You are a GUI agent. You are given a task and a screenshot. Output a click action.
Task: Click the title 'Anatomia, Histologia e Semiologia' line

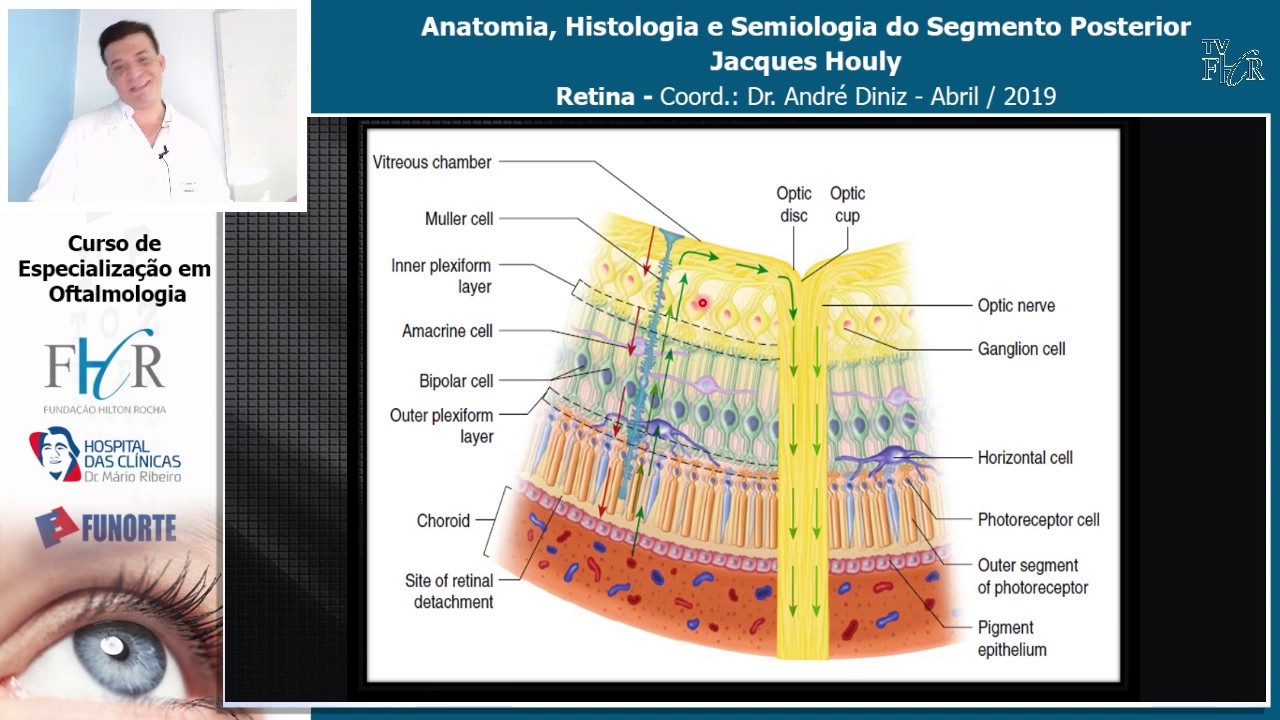coord(805,27)
